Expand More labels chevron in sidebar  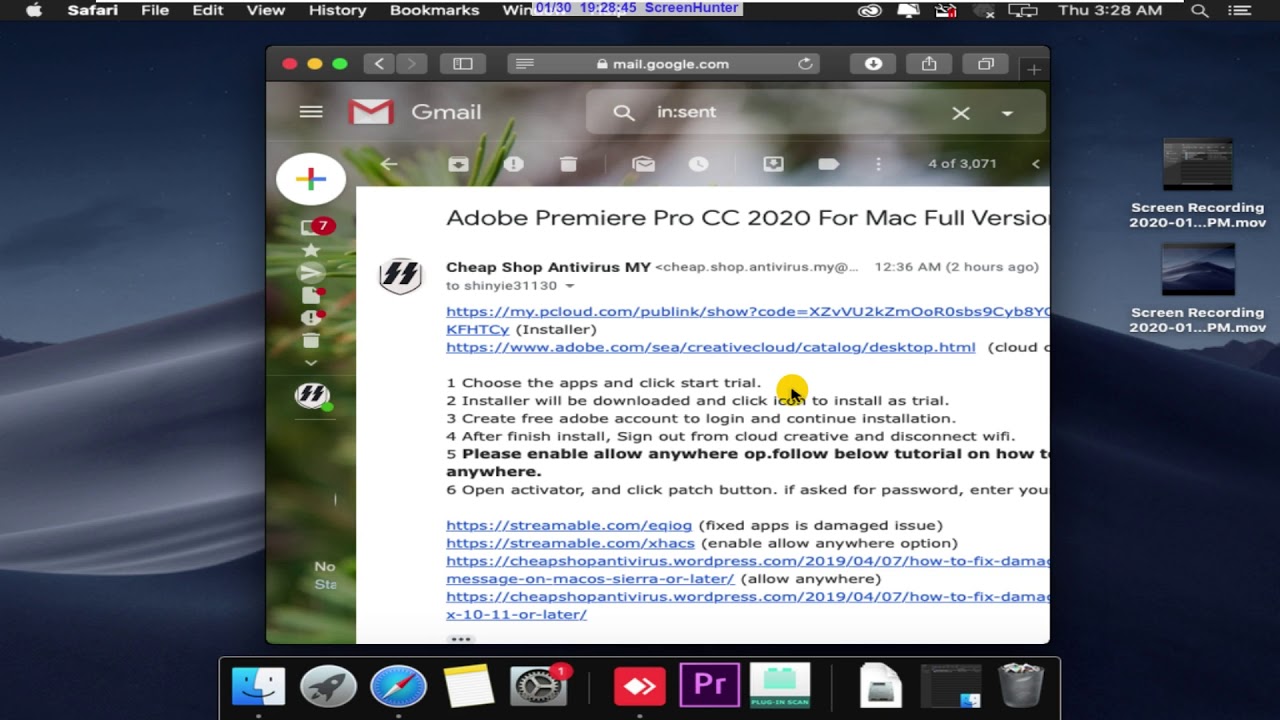311,363
